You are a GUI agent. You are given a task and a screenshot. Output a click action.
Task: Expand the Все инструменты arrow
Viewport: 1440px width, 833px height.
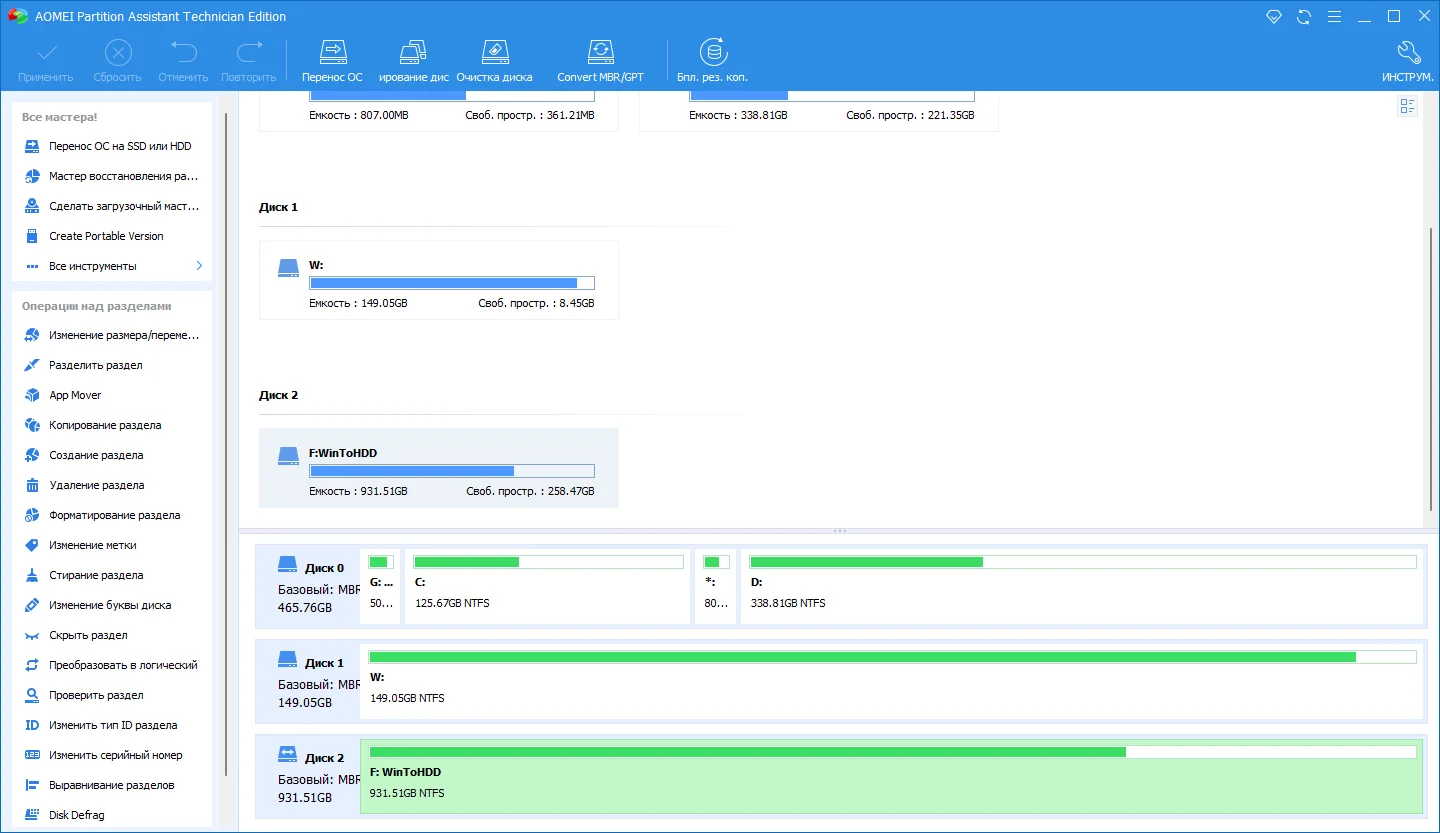pyautogui.click(x=199, y=266)
